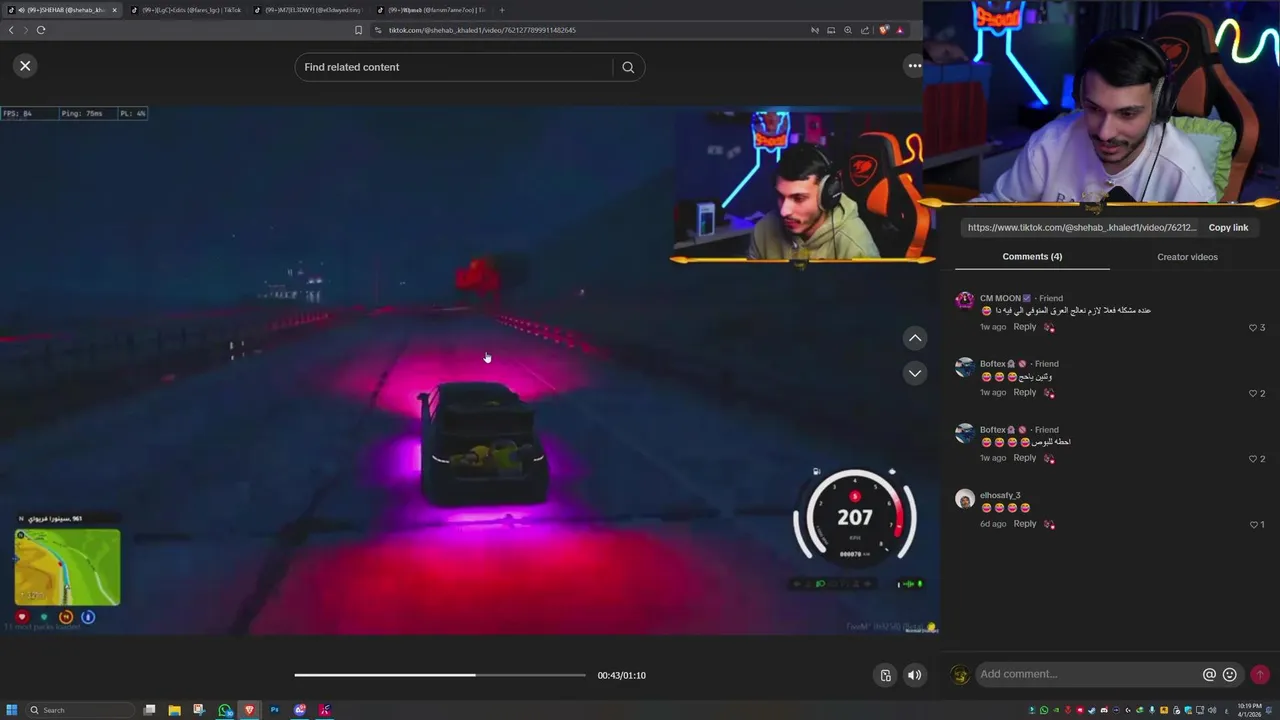Image resolution: width=1280 pixels, height=720 pixels.
Task: Mute the video with the speaker icon
Action: (914, 675)
